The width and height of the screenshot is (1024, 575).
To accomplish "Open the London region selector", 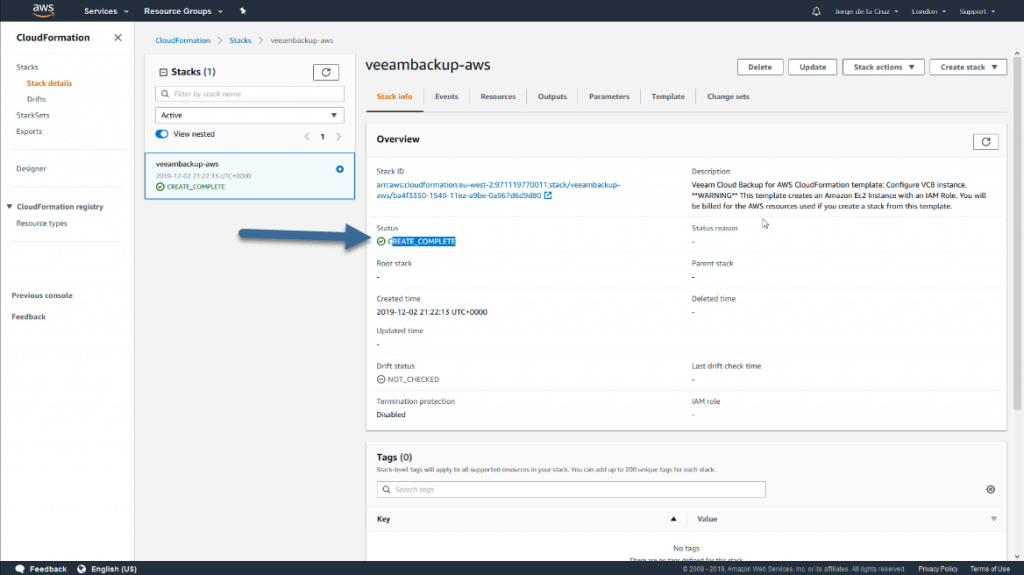I will coord(928,11).
